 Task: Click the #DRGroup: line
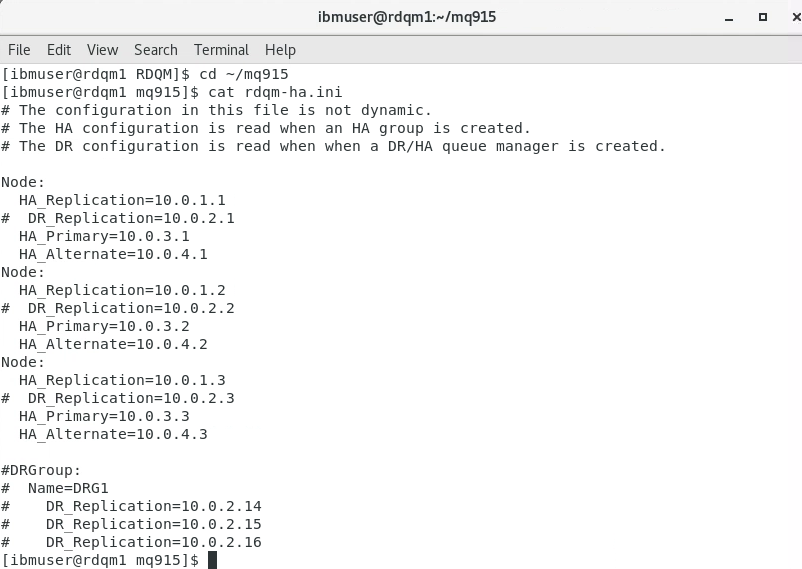(x=41, y=470)
